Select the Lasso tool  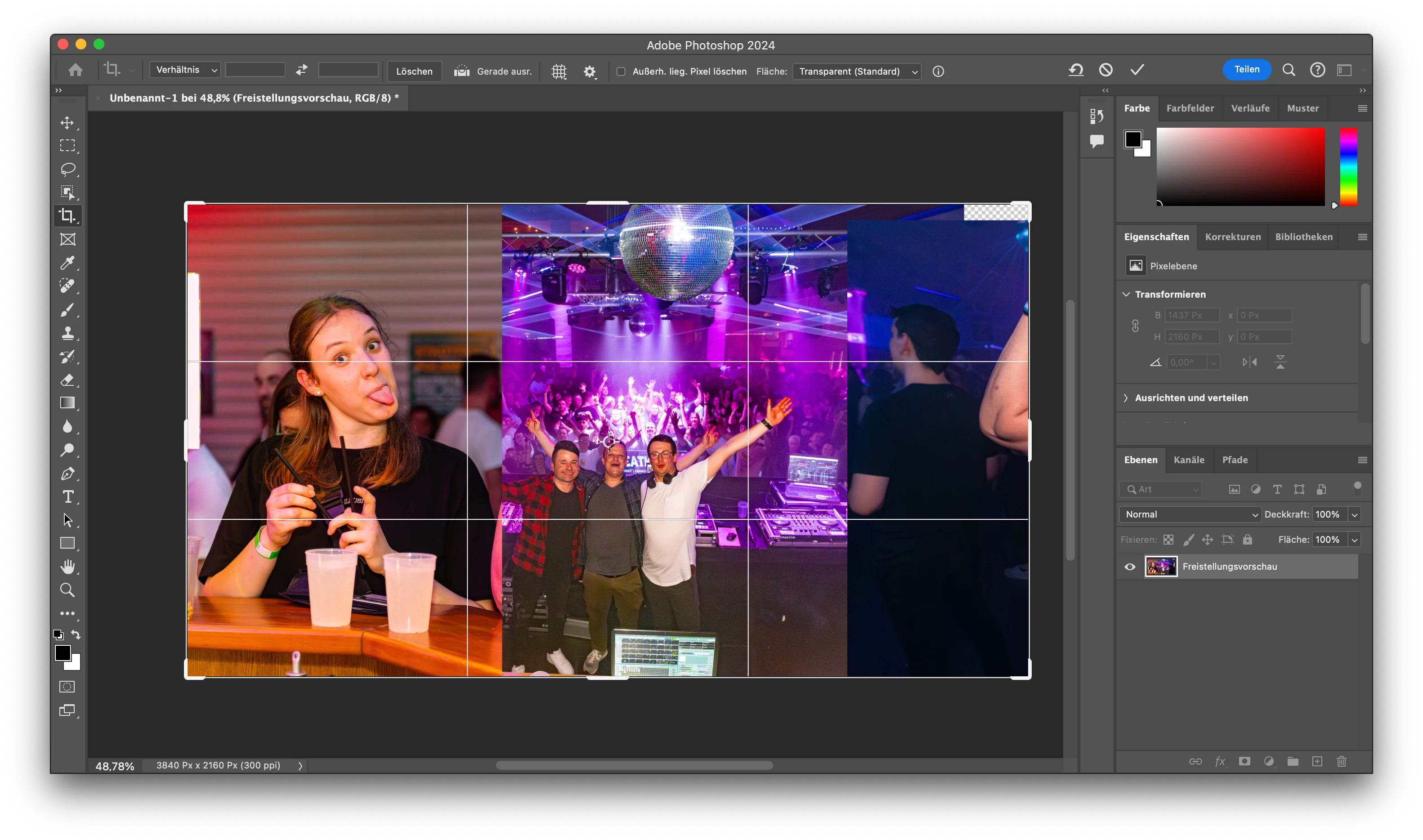tap(68, 169)
